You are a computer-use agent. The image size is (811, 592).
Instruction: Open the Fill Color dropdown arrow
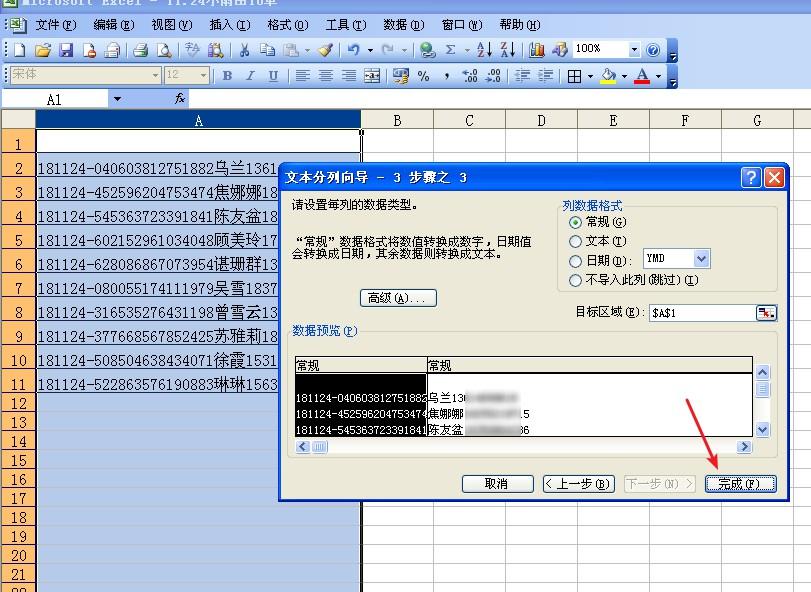coord(624,77)
